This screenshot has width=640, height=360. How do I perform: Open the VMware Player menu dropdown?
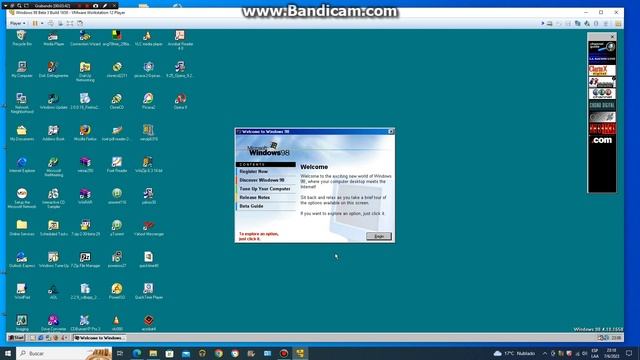(x=18, y=23)
